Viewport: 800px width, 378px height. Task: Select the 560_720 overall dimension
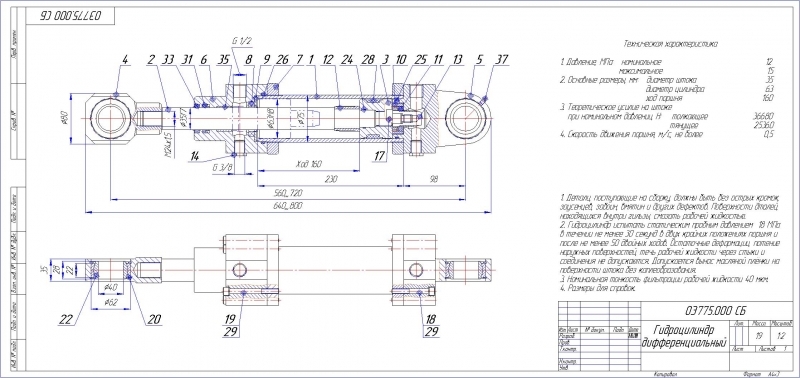click(288, 193)
